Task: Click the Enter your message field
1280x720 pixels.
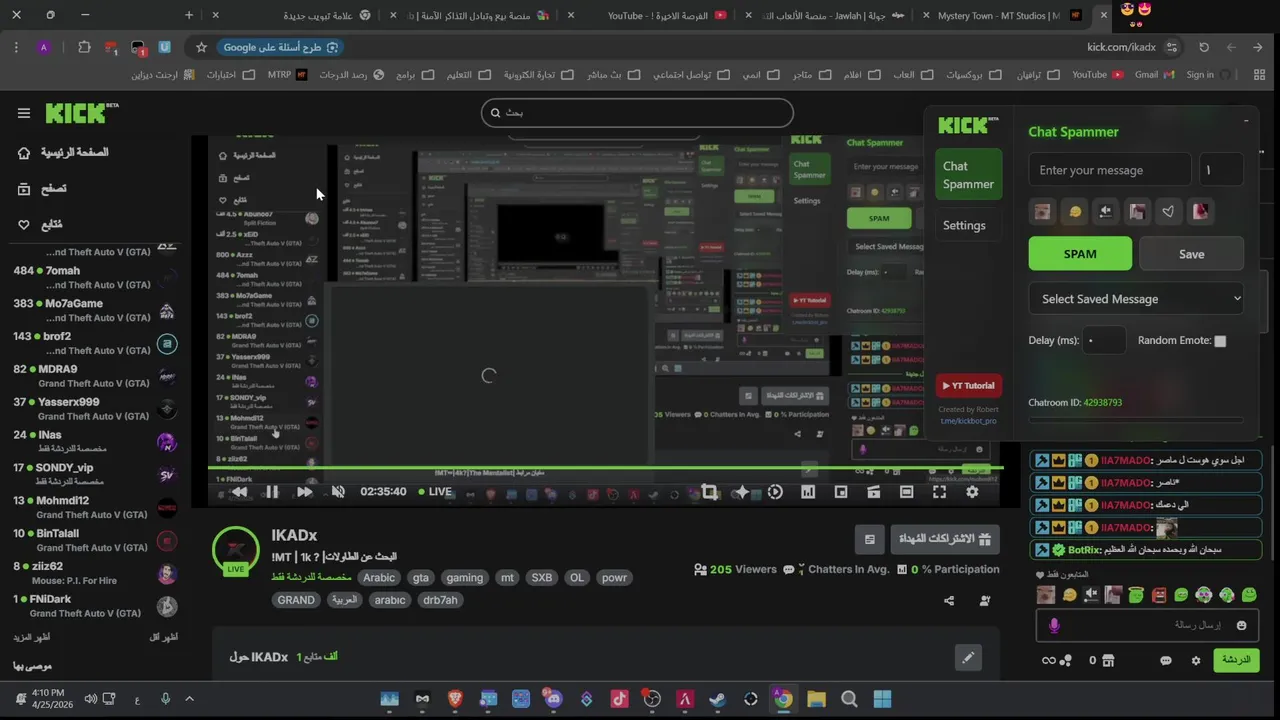Action: click(1110, 170)
